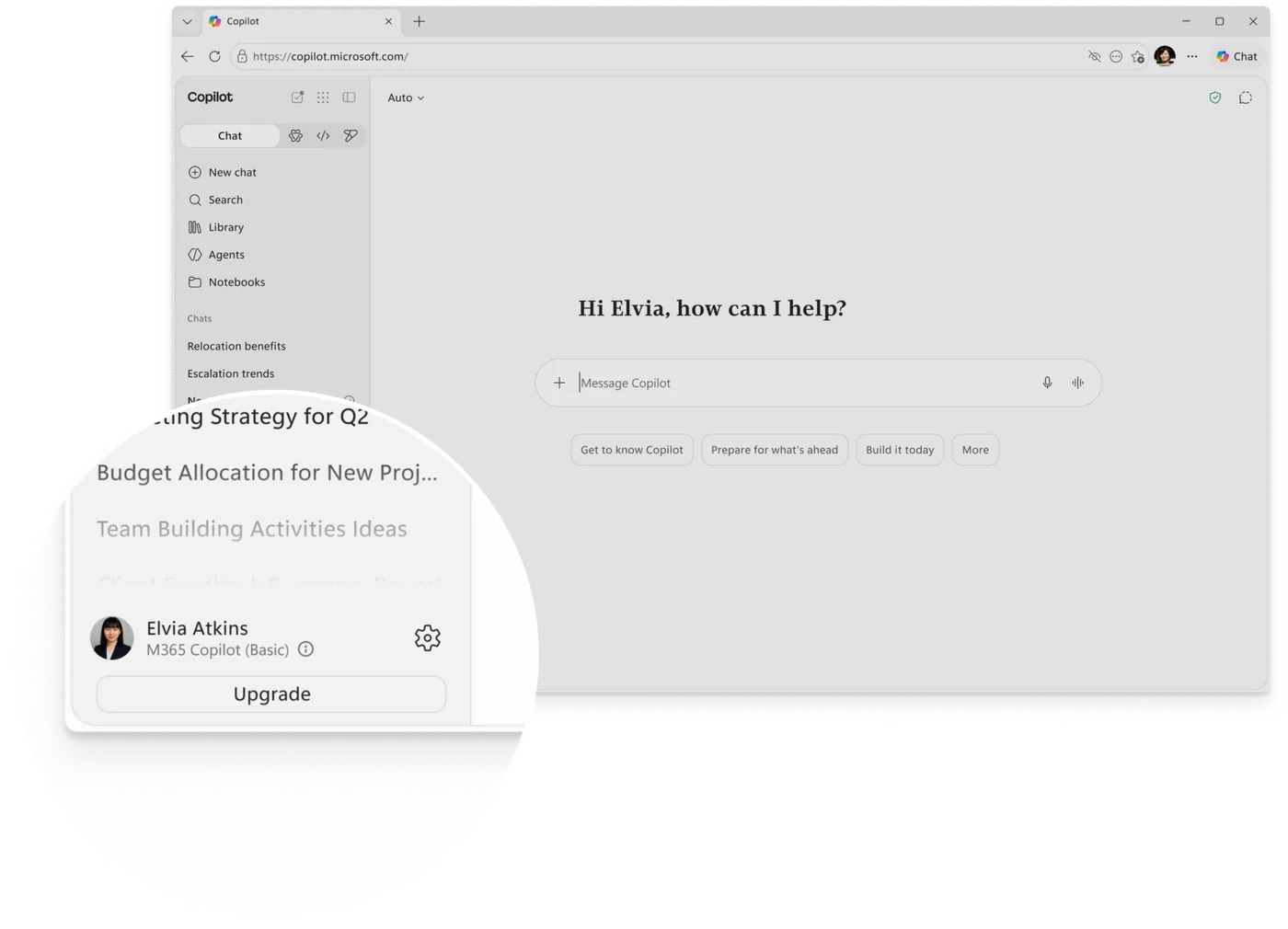Open settings with the gear icon
The width and height of the screenshot is (1288, 929).
427,637
